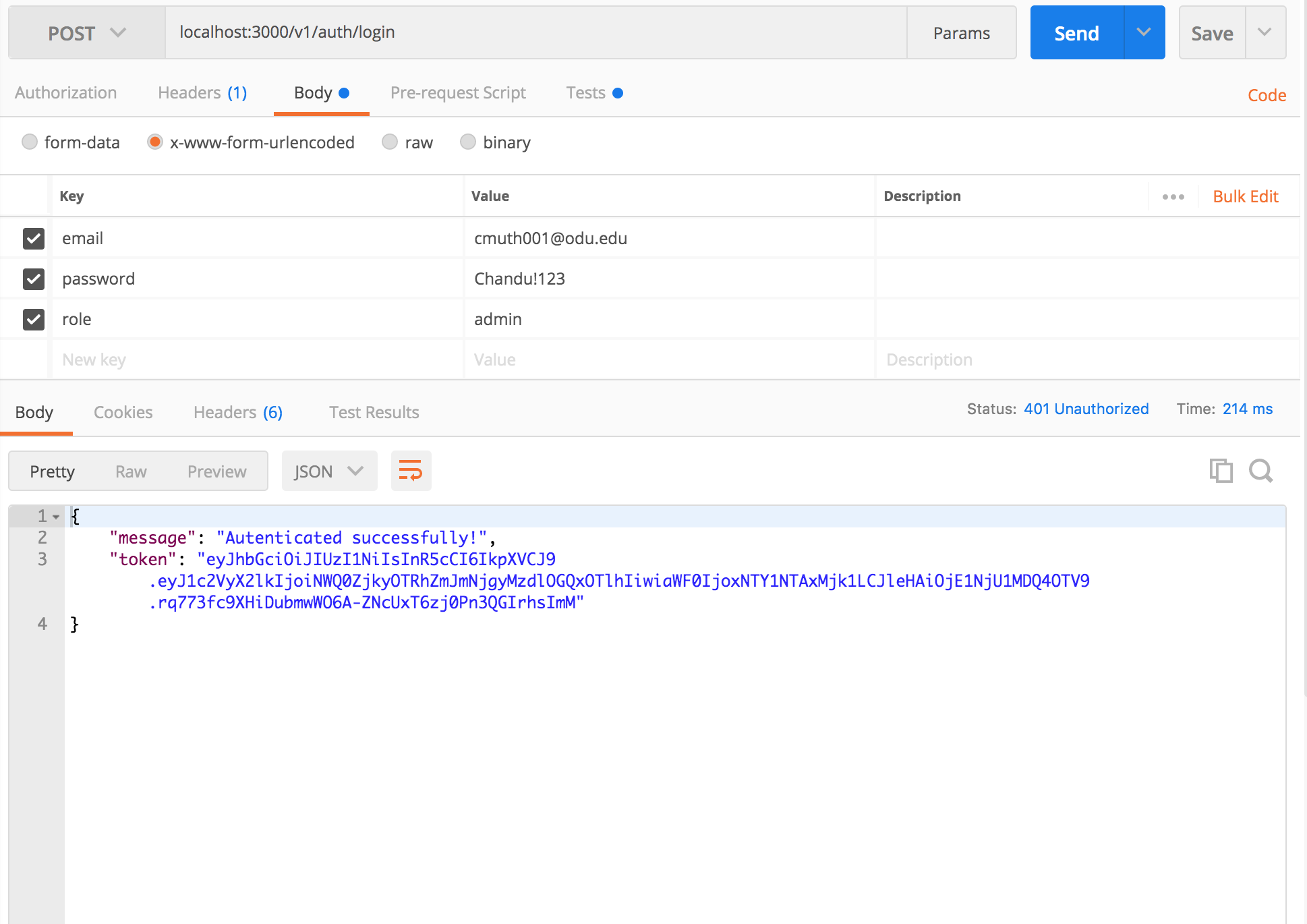Select the raw body type

click(390, 142)
